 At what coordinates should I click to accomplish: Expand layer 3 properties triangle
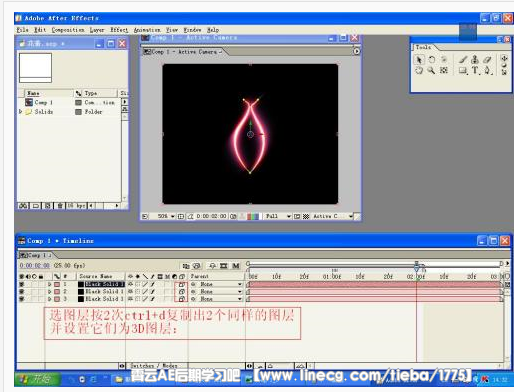coord(50,299)
